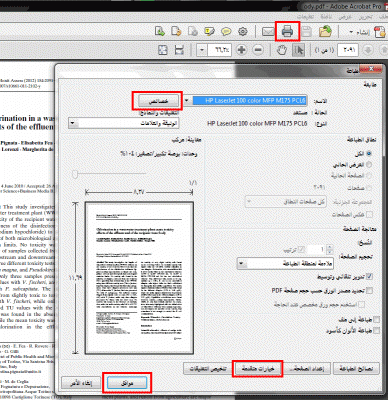Click the gear settings toolbar icon
The image size is (388, 400).
pos(243,32)
